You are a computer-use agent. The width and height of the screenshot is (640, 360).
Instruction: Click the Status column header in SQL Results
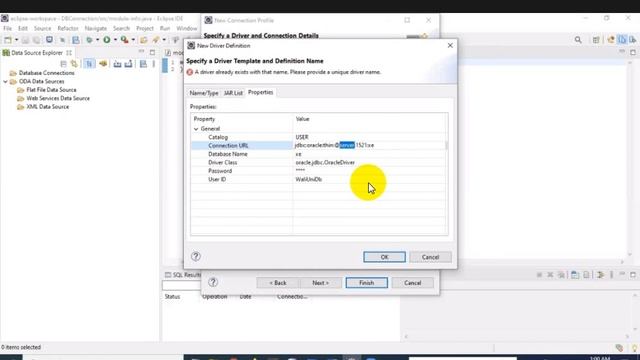click(x=172, y=297)
